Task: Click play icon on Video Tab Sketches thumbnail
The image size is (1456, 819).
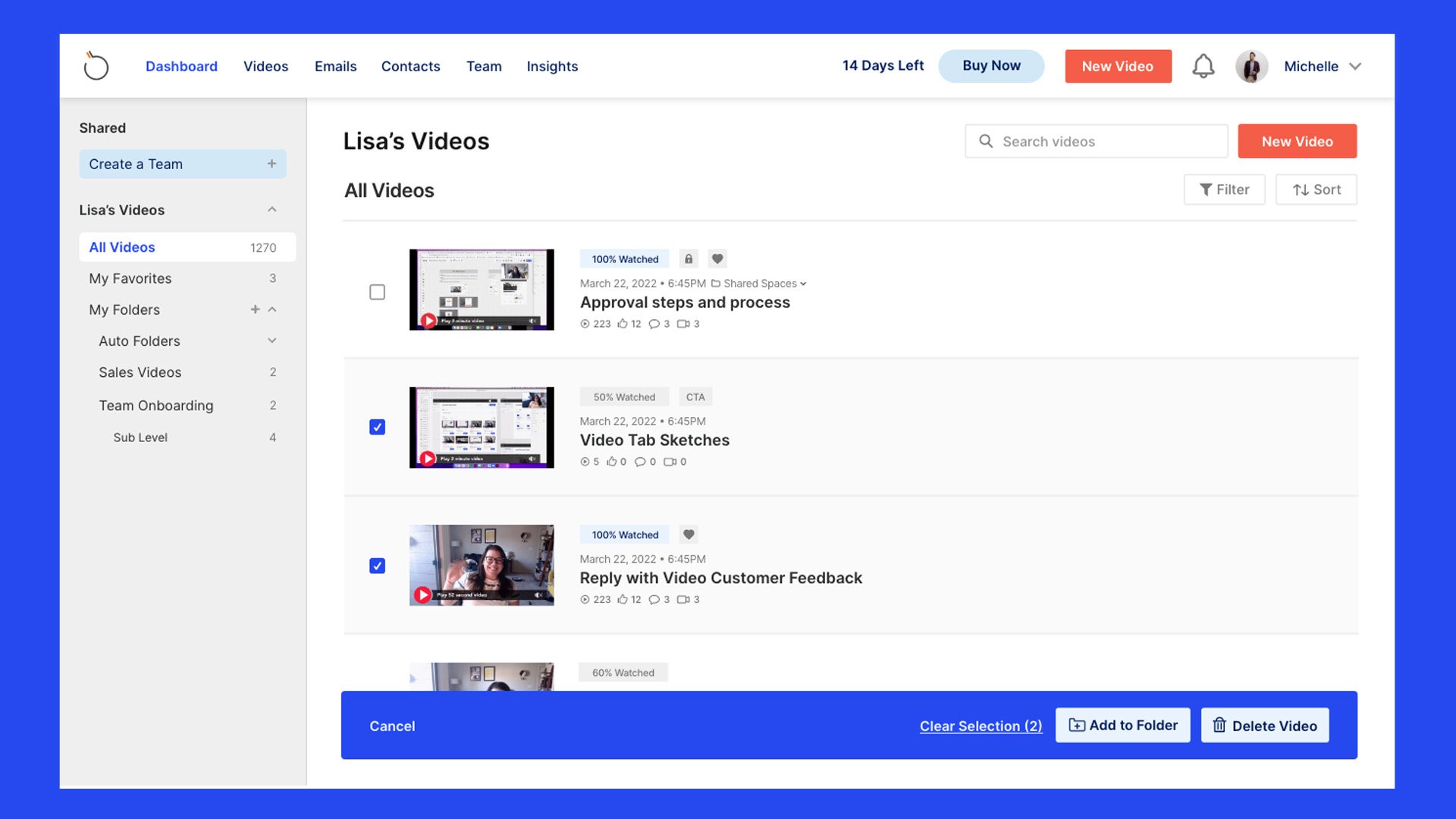Action: [428, 458]
